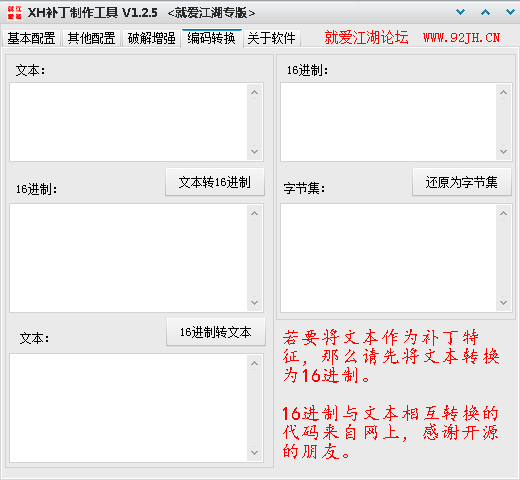This screenshot has width=520, height=480.
Task: Click scroll-down arrow of left 16进制 box
Action: (254, 303)
